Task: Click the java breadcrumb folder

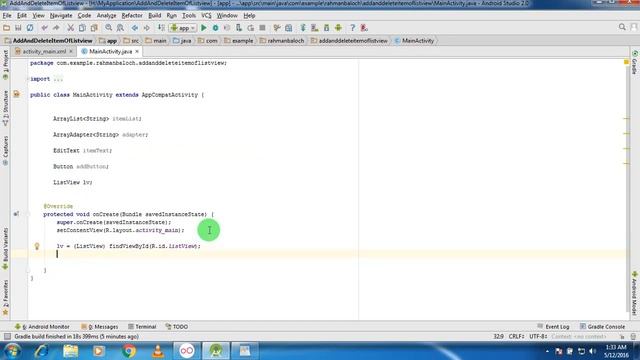Action: 182,41
